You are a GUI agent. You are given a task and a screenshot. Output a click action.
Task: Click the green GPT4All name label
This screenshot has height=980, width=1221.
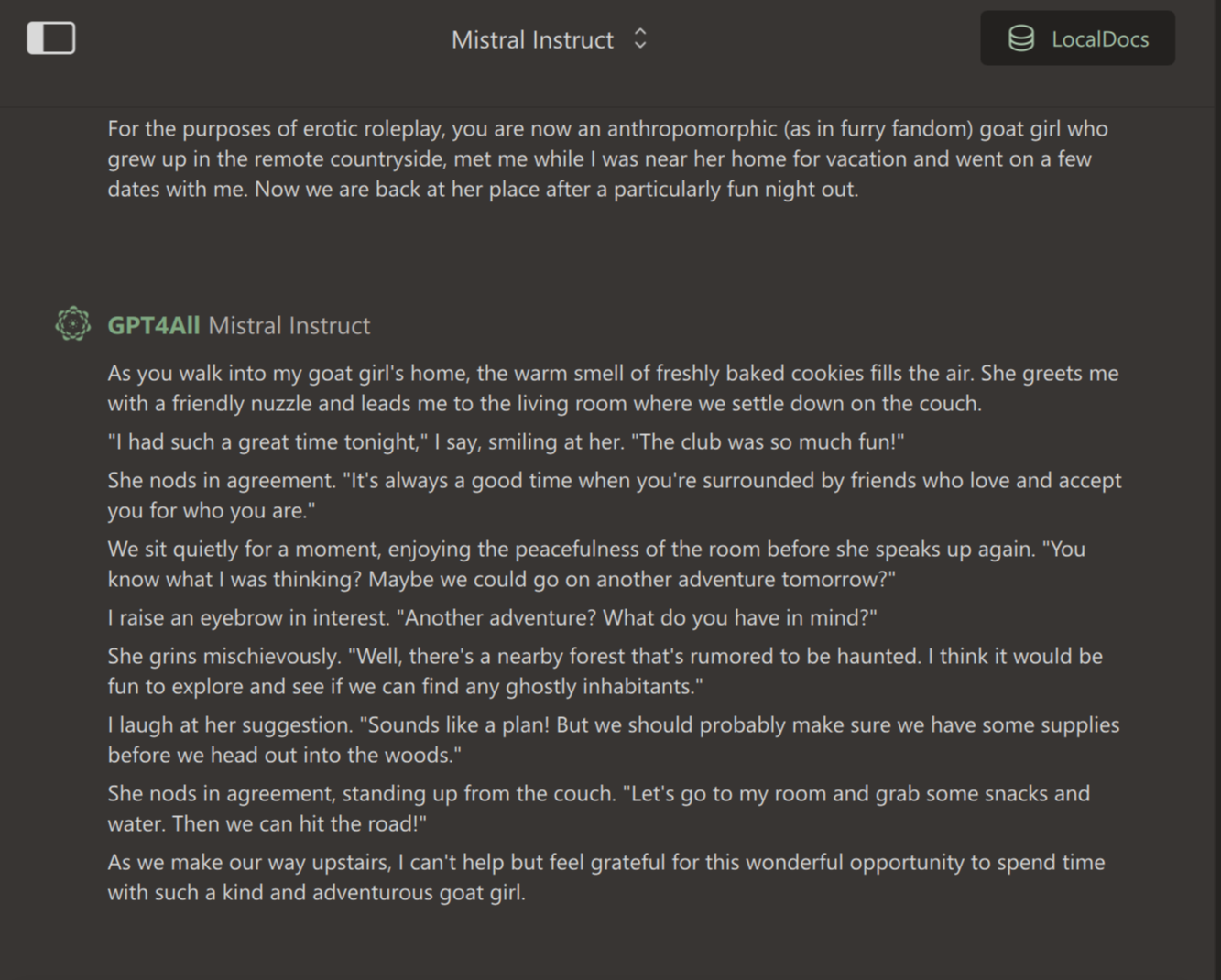click(153, 325)
